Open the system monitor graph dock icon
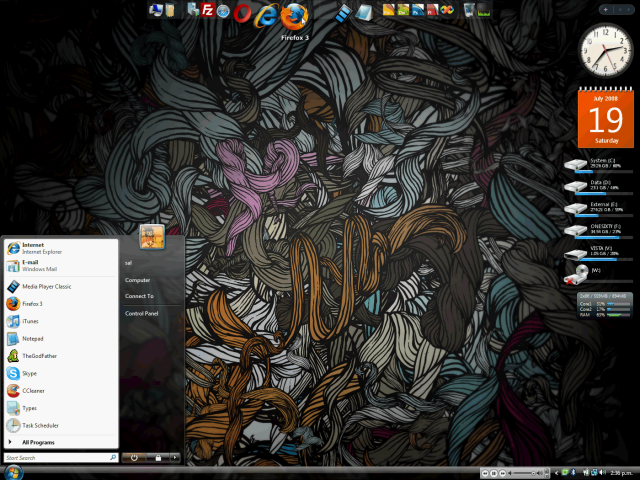Viewport: 640px width, 480px height. click(x=484, y=10)
